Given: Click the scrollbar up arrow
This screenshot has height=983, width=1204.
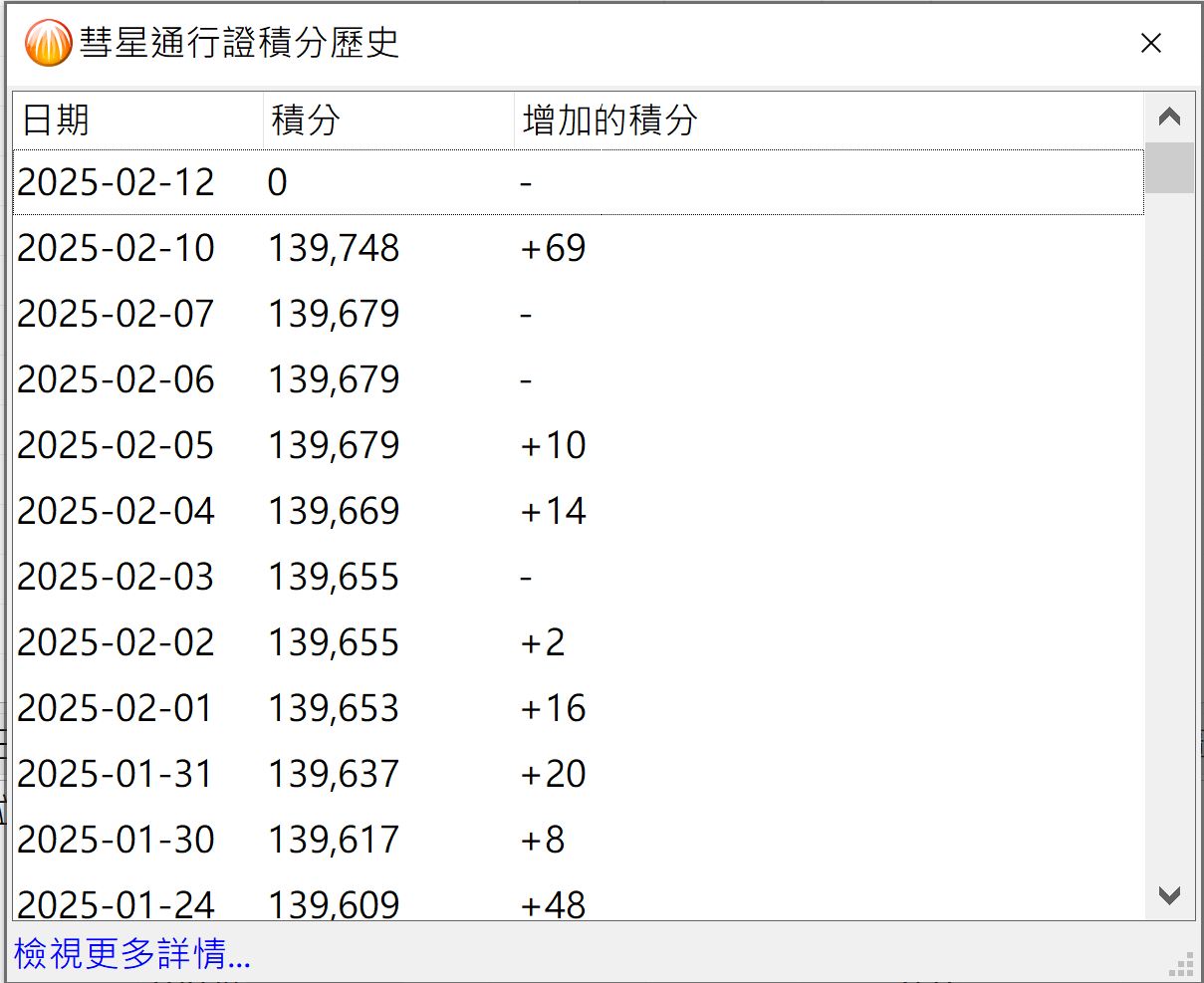Looking at the screenshot, I should [x=1170, y=117].
